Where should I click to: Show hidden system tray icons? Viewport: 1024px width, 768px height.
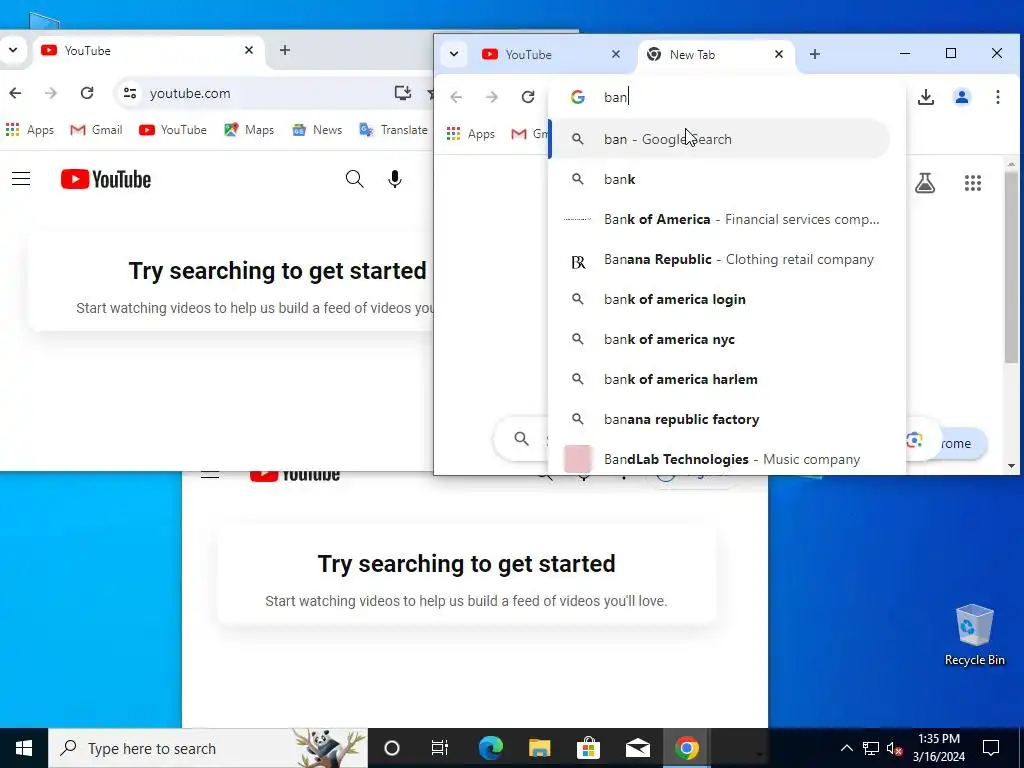tap(846, 748)
